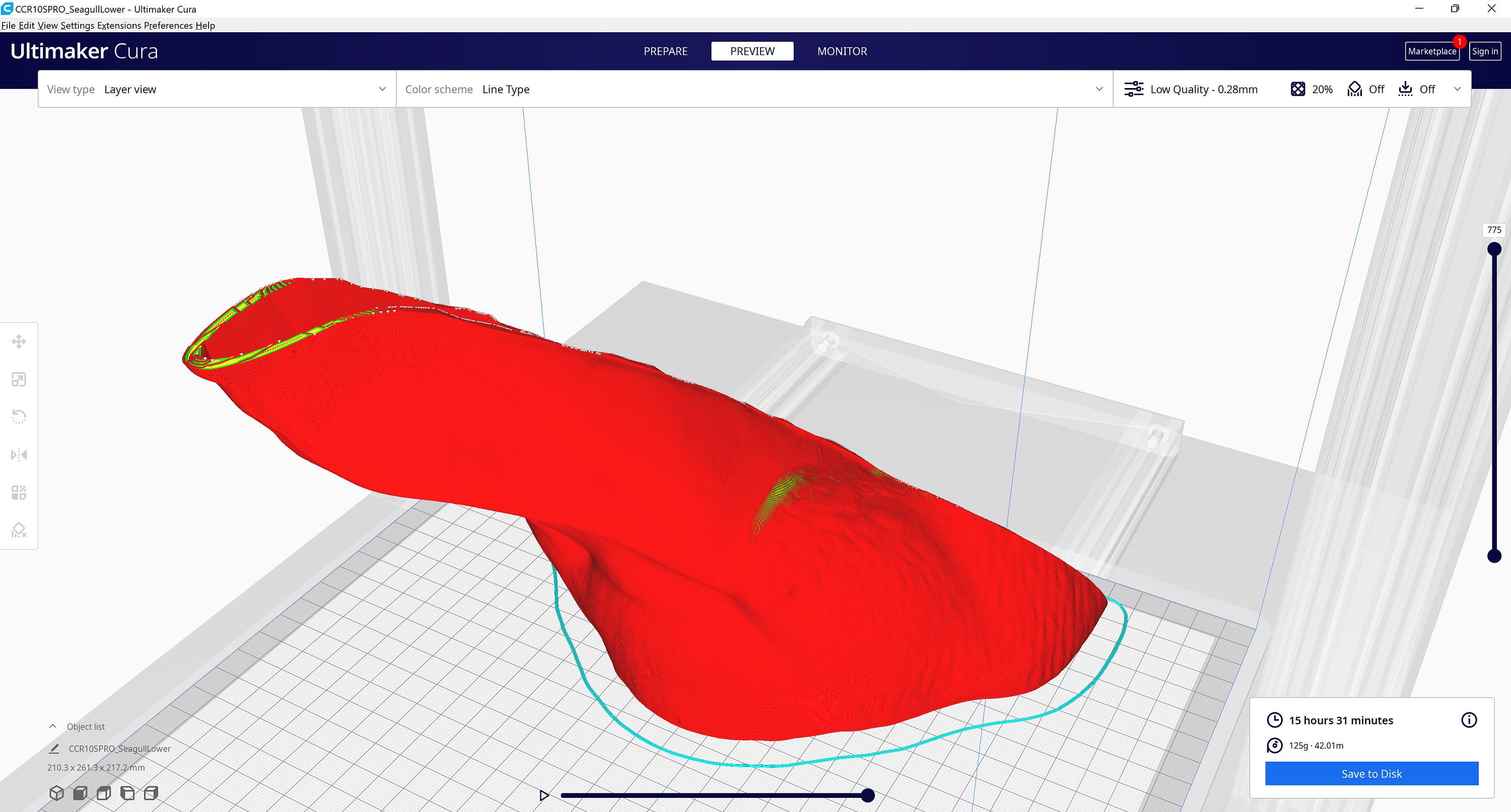Open the View type dropdown
The width and height of the screenshot is (1511, 812).
click(x=217, y=89)
